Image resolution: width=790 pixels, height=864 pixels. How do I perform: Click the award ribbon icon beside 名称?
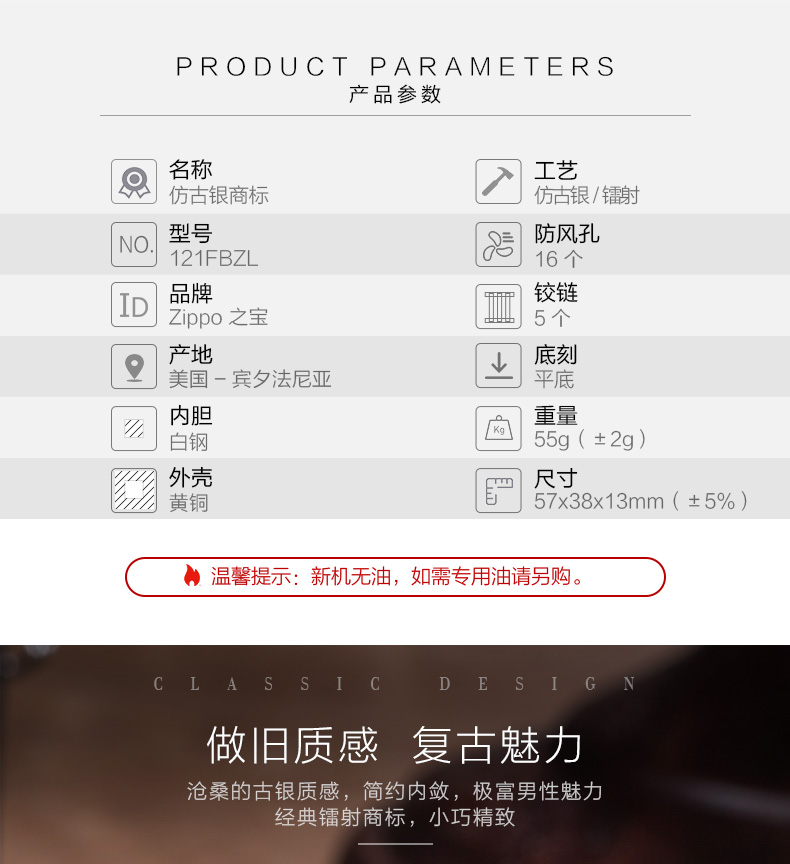[134, 182]
